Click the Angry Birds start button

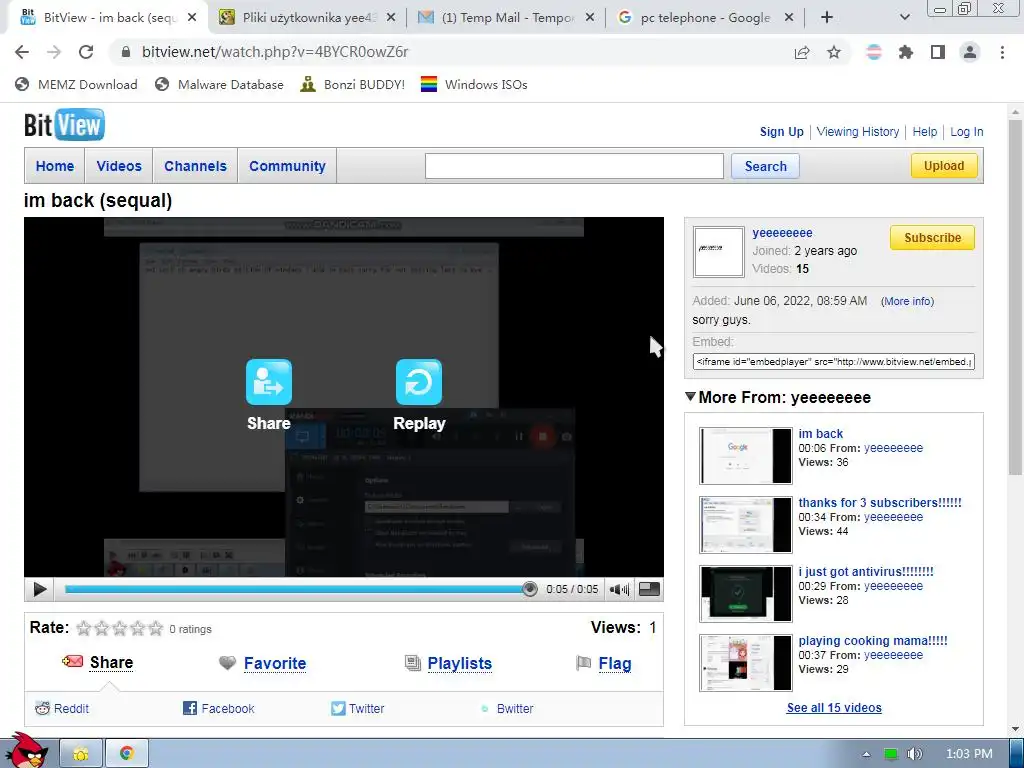click(x=26, y=751)
